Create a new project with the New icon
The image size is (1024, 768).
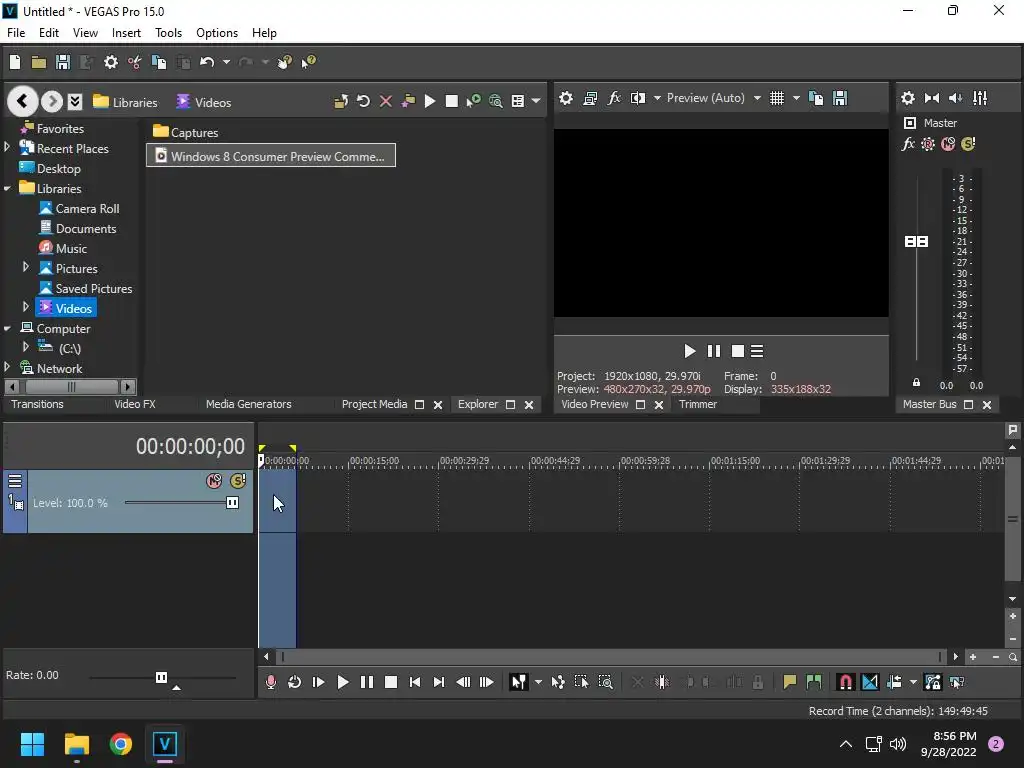15,62
